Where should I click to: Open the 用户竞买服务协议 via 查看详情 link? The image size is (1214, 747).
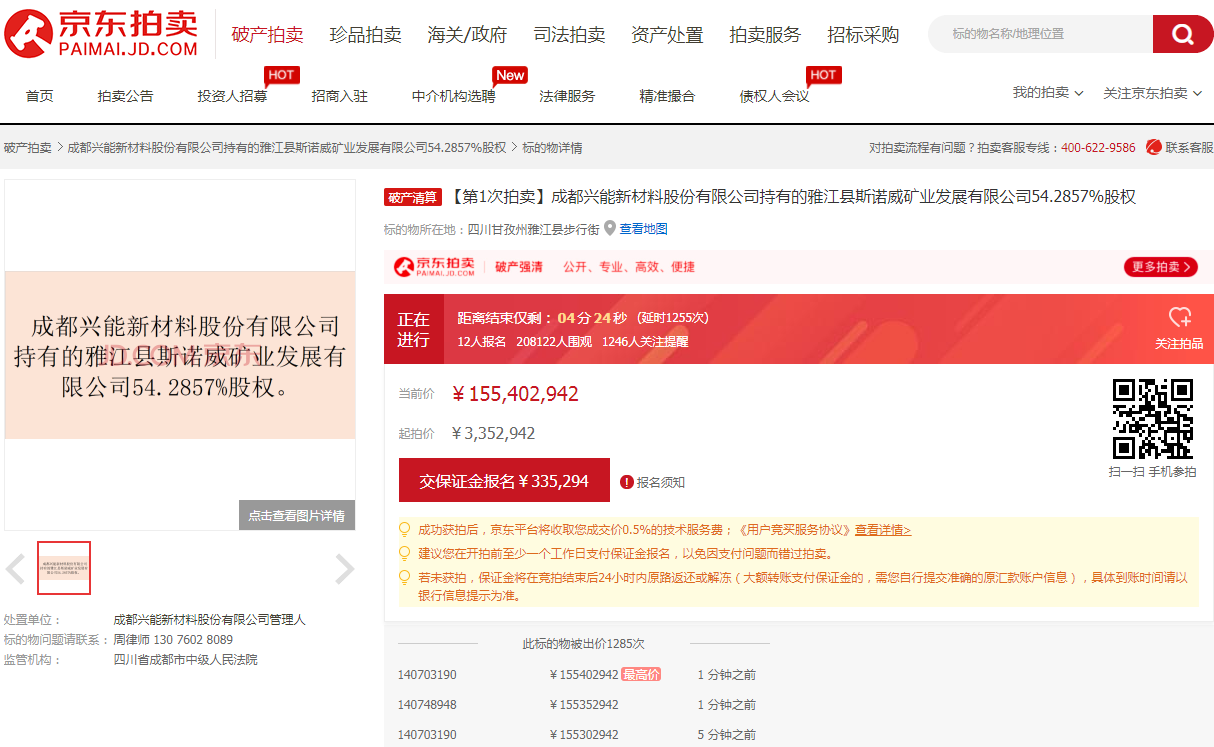point(882,529)
